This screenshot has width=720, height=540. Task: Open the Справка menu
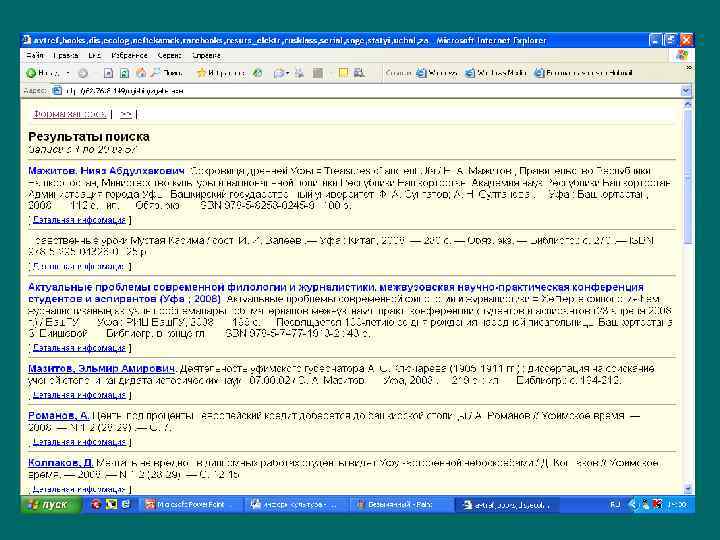pyautogui.click(x=206, y=56)
